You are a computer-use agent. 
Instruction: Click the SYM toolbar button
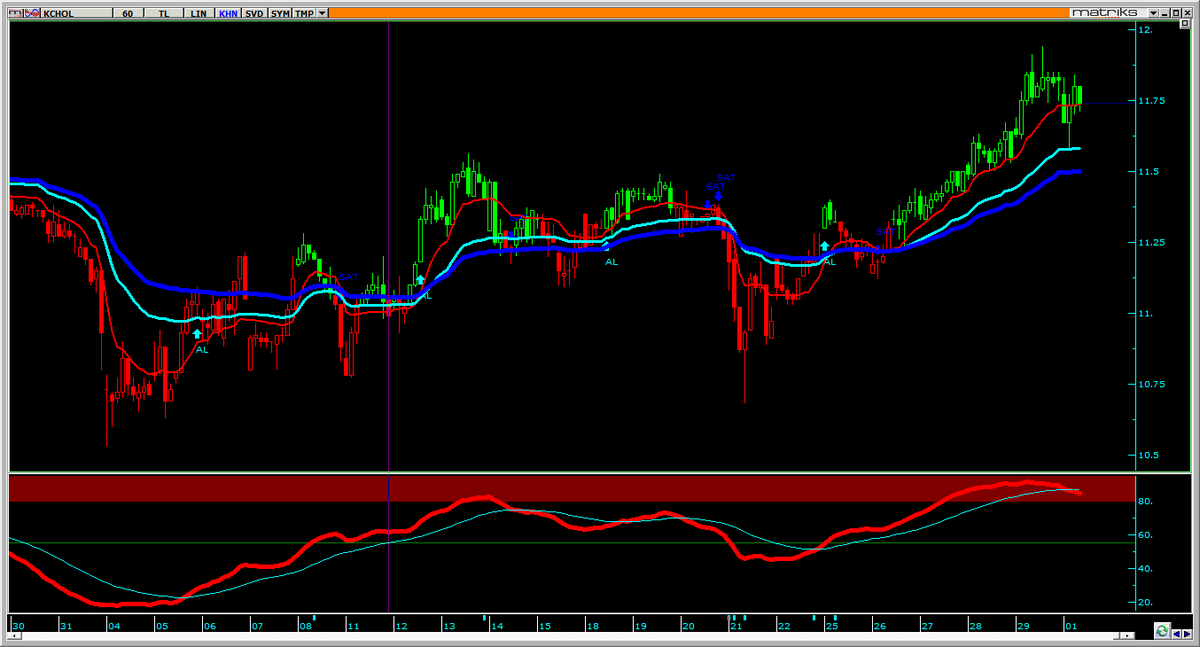[x=280, y=14]
